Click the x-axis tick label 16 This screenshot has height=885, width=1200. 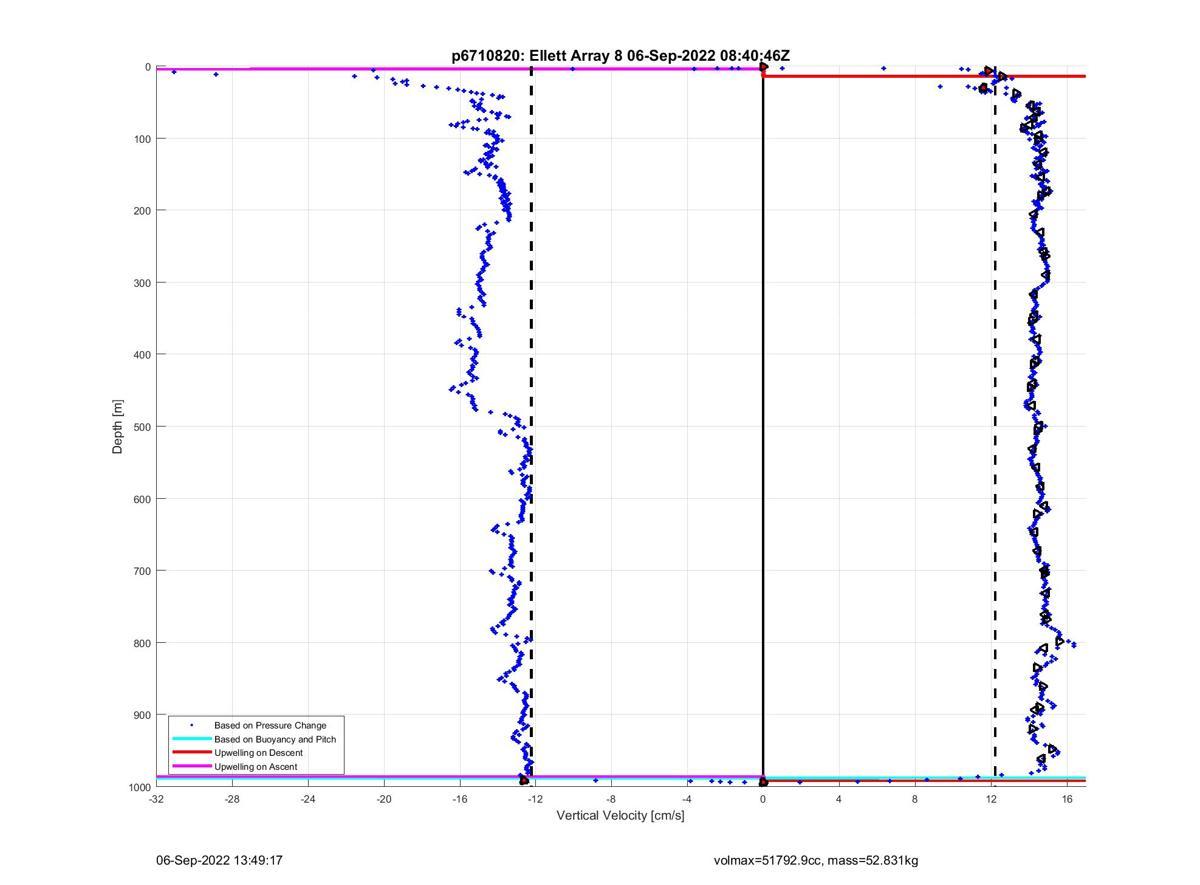click(1067, 799)
